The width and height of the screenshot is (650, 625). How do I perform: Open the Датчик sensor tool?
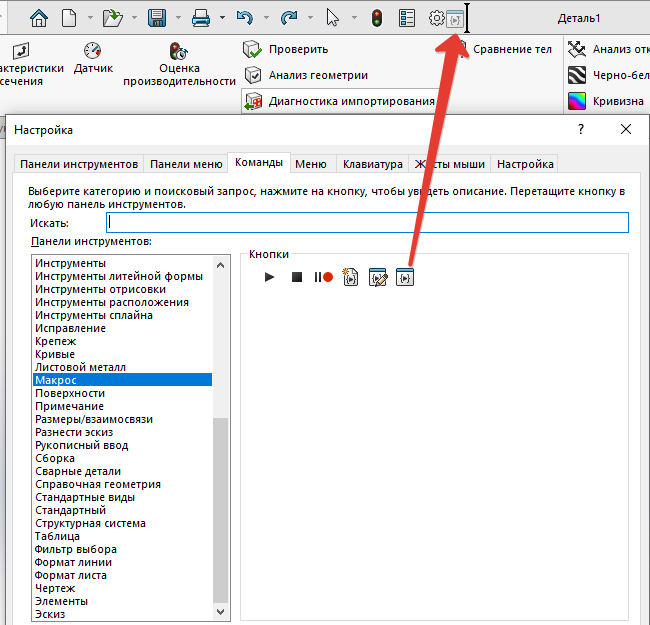(93, 58)
